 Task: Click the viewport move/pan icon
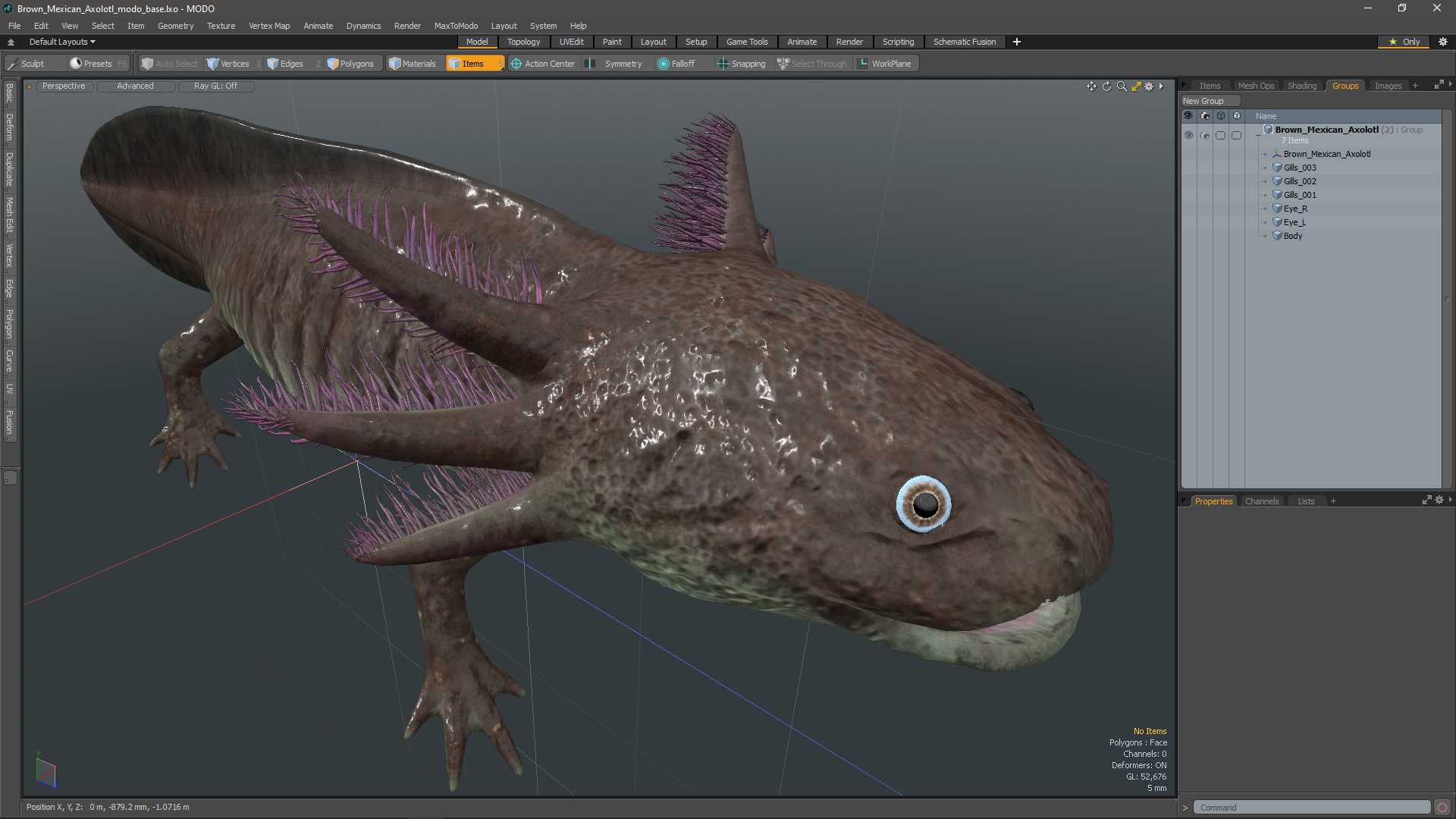coord(1091,86)
